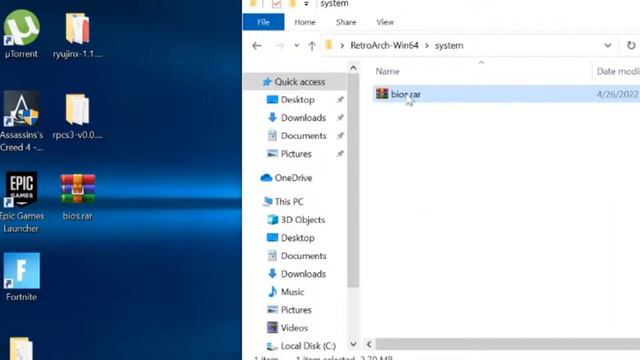This screenshot has width=640, height=360.
Task: Open the Home ribbon tab
Action: (x=305, y=22)
